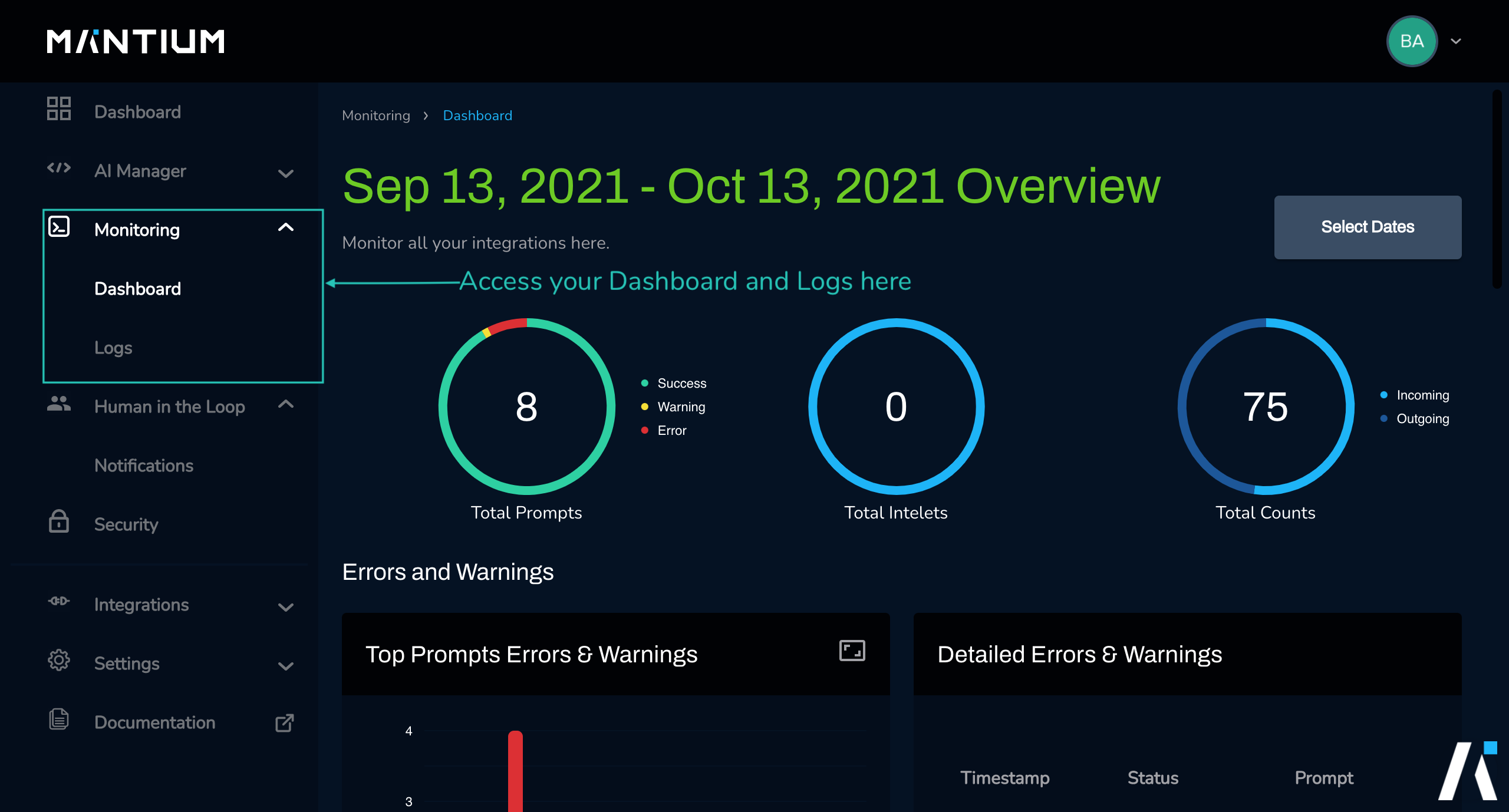Collapse the Monitoring section chevron

coord(286,227)
